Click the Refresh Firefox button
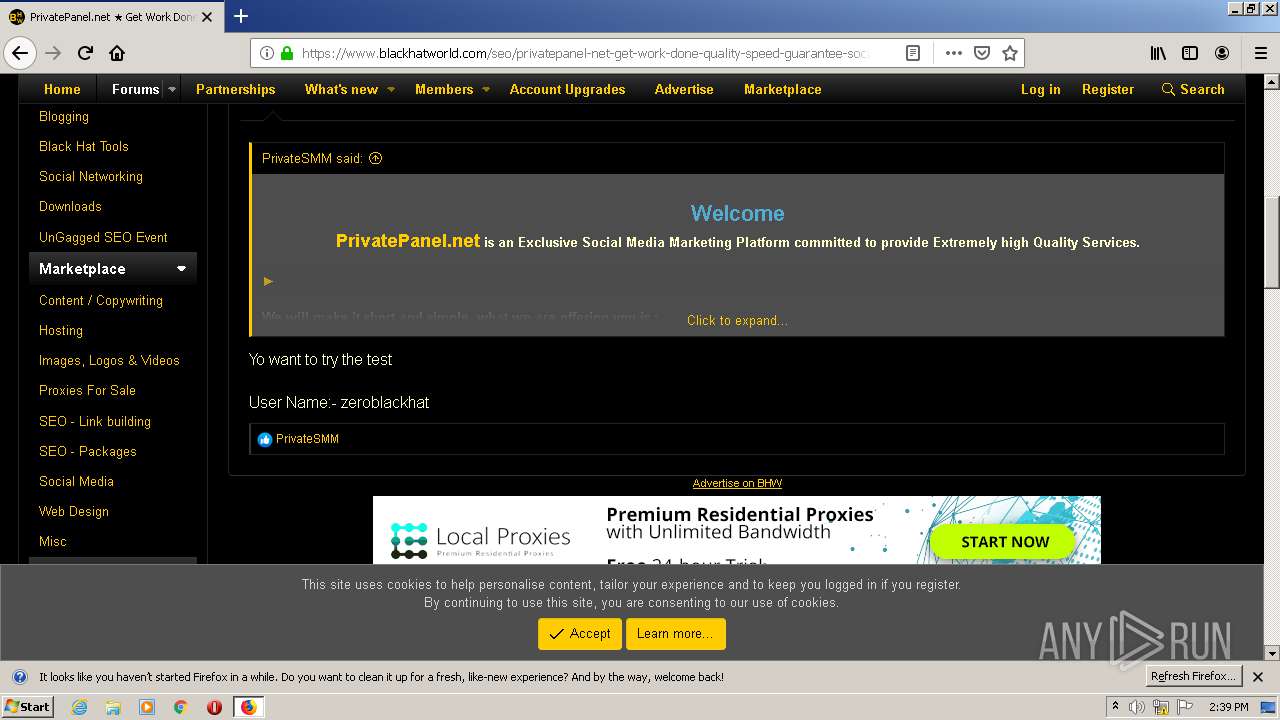Image resolution: width=1280 pixels, height=720 pixels. pyautogui.click(x=1193, y=677)
